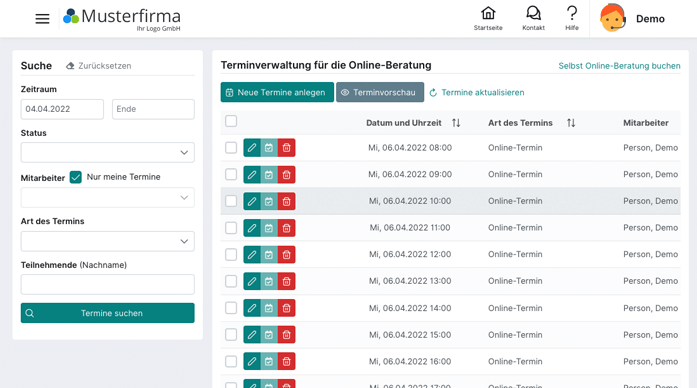This screenshot has height=388, width=697.
Task: Edit the 09:00 appointment
Action: click(x=252, y=174)
